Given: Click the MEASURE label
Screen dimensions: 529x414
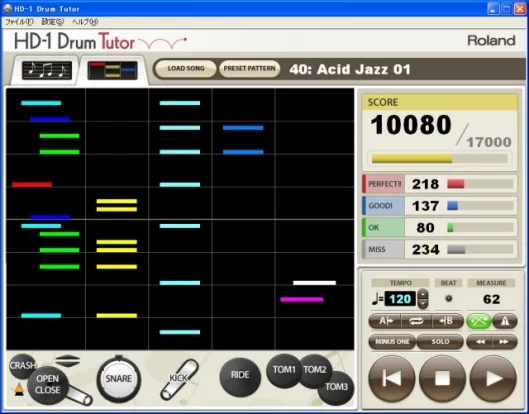Looking at the screenshot, I should (x=492, y=283).
